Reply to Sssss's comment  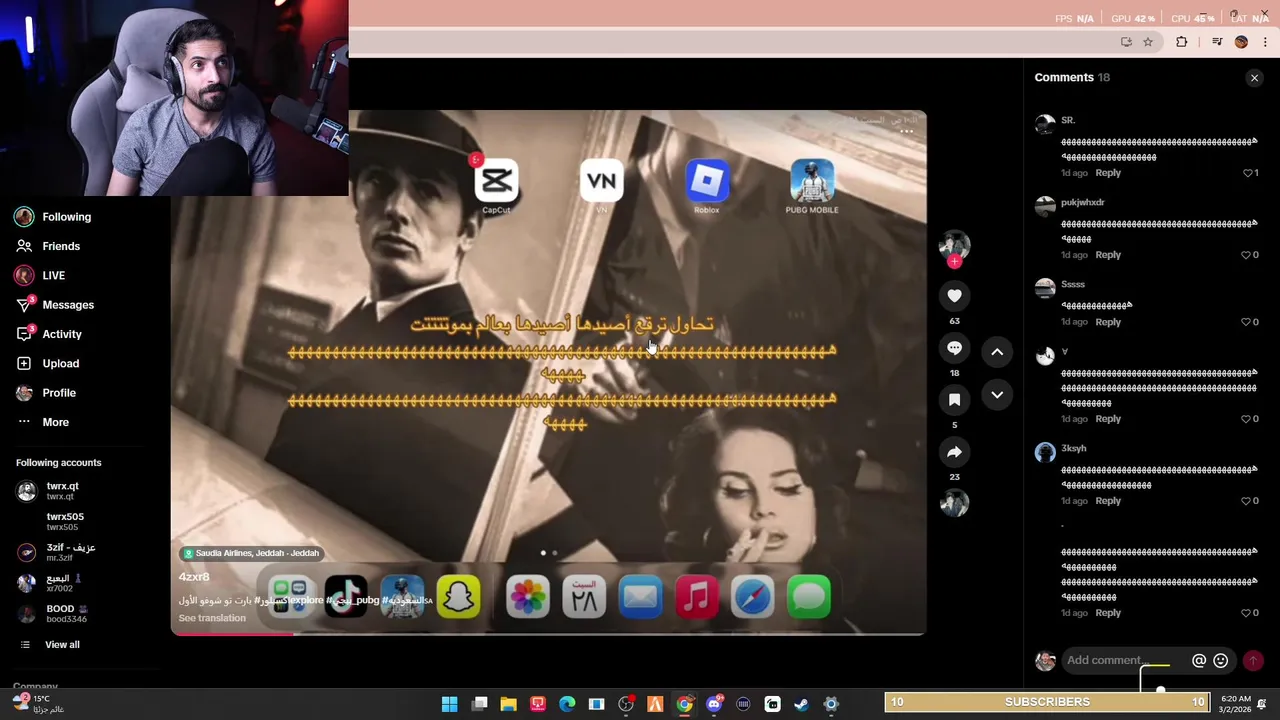(x=1108, y=322)
